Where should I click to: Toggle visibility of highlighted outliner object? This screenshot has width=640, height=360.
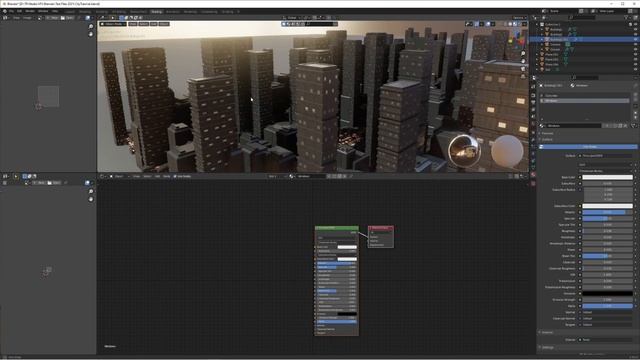pos(635,39)
